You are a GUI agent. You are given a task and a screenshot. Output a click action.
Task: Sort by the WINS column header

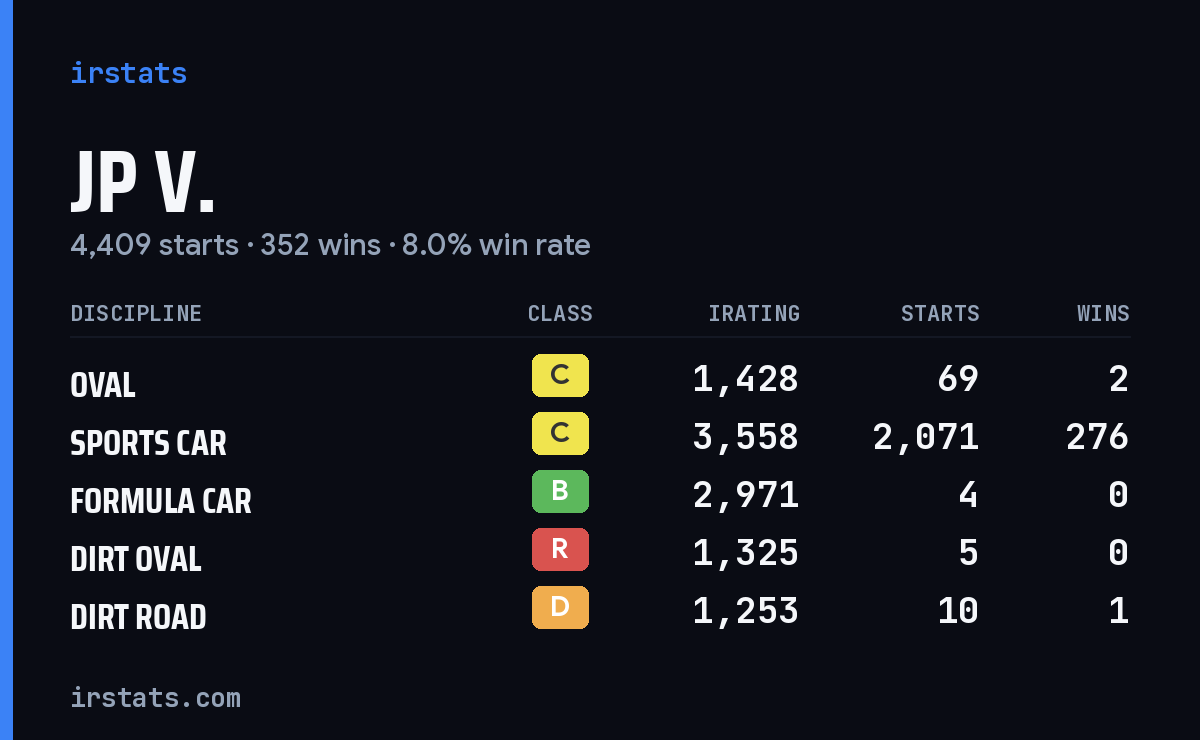[x=1103, y=314]
